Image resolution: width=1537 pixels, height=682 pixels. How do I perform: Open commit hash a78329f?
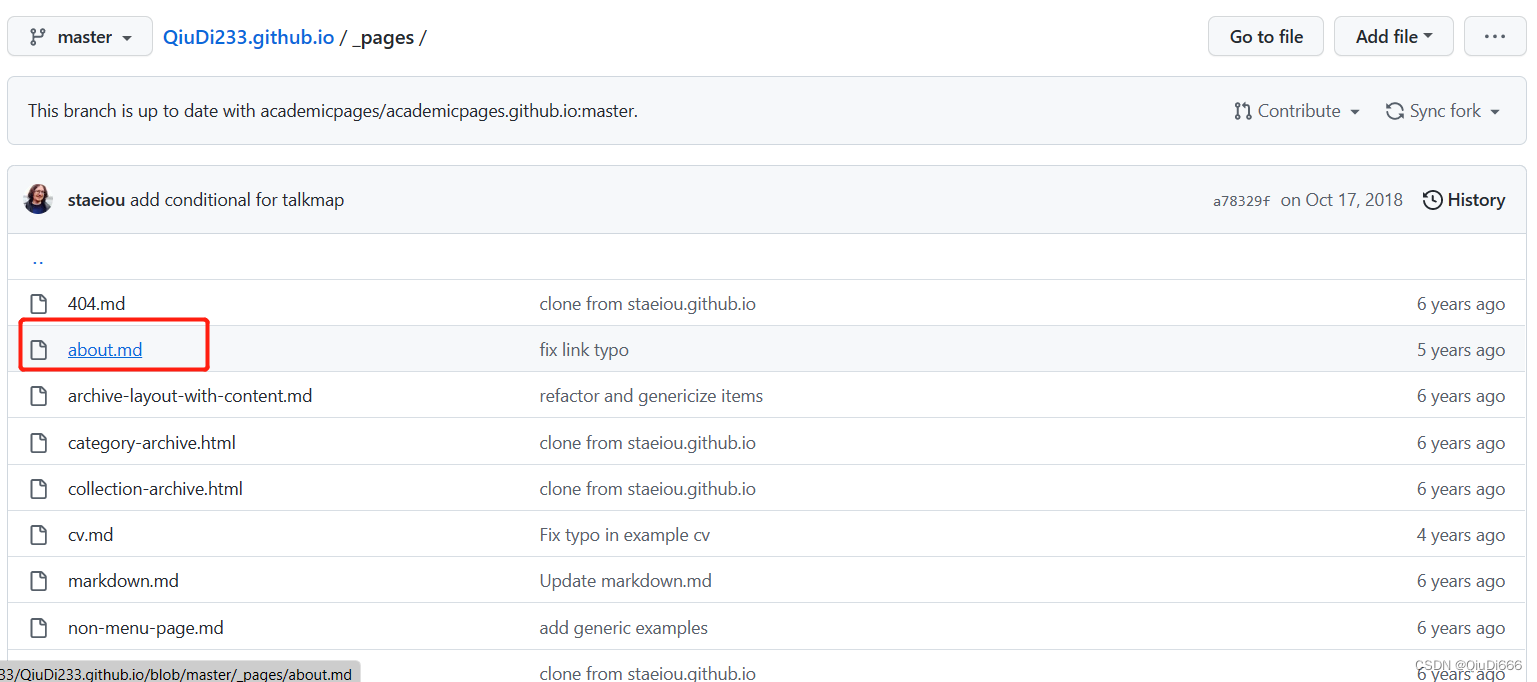[1241, 201]
